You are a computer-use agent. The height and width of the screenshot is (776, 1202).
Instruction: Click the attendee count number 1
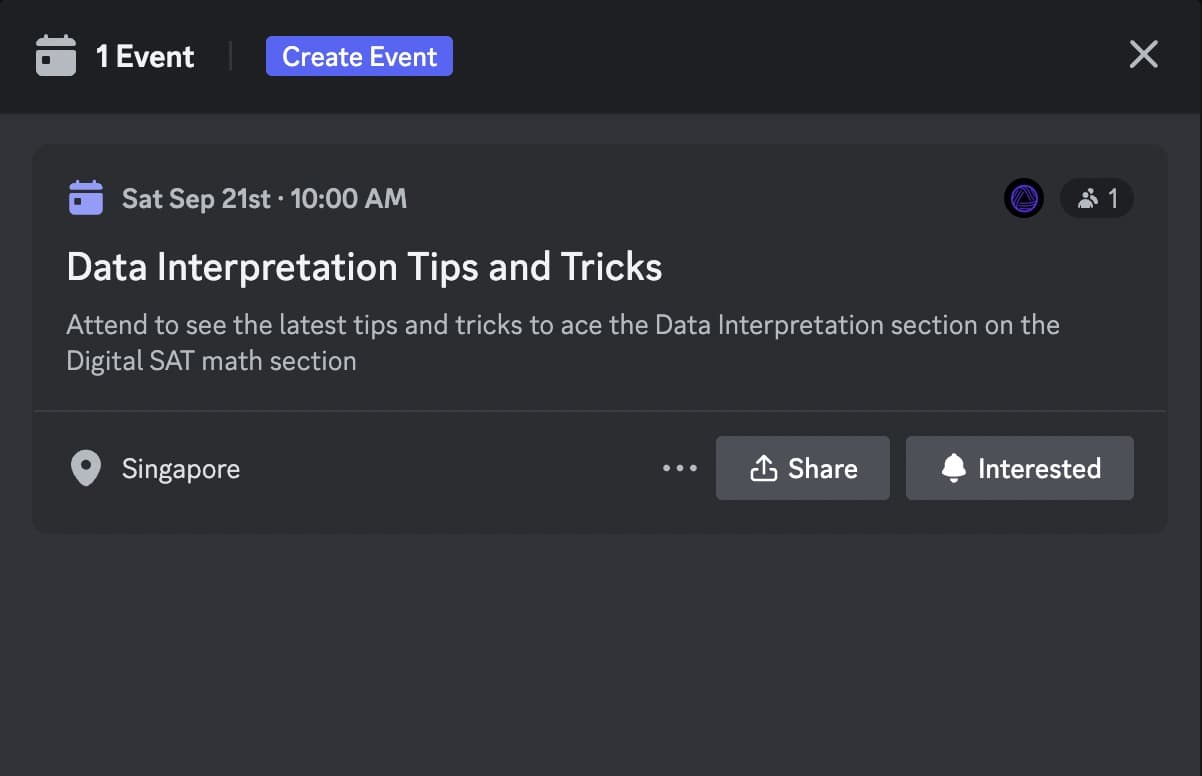click(x=1112, y=199)
